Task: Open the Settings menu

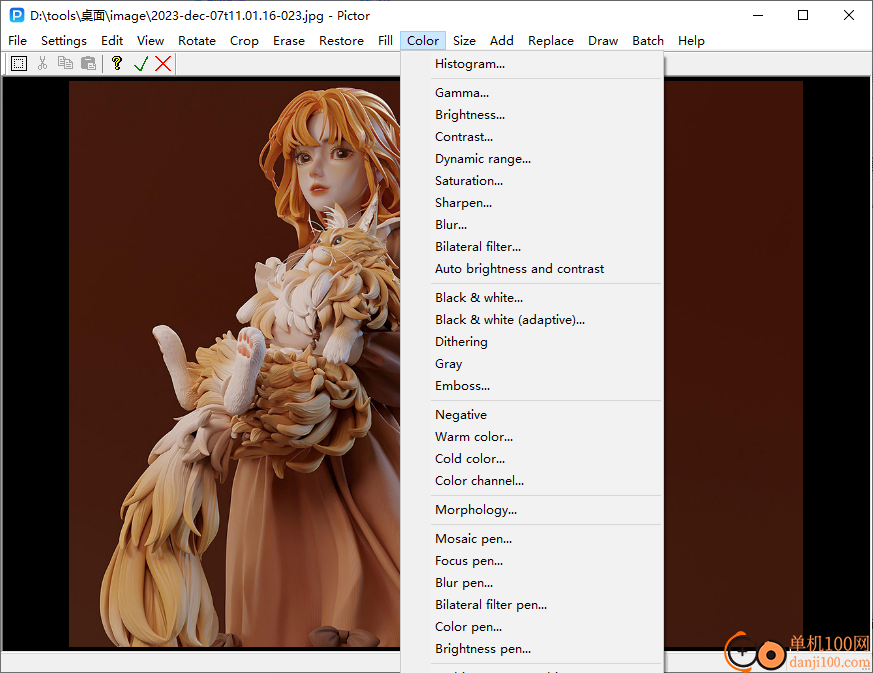Action: pos(63,41)
